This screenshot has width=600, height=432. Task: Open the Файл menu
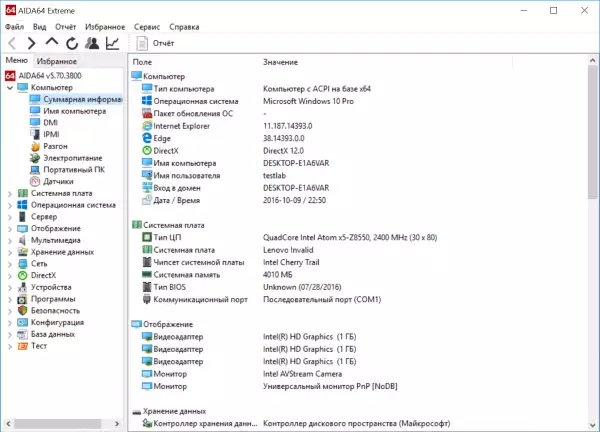click(15, 27)
